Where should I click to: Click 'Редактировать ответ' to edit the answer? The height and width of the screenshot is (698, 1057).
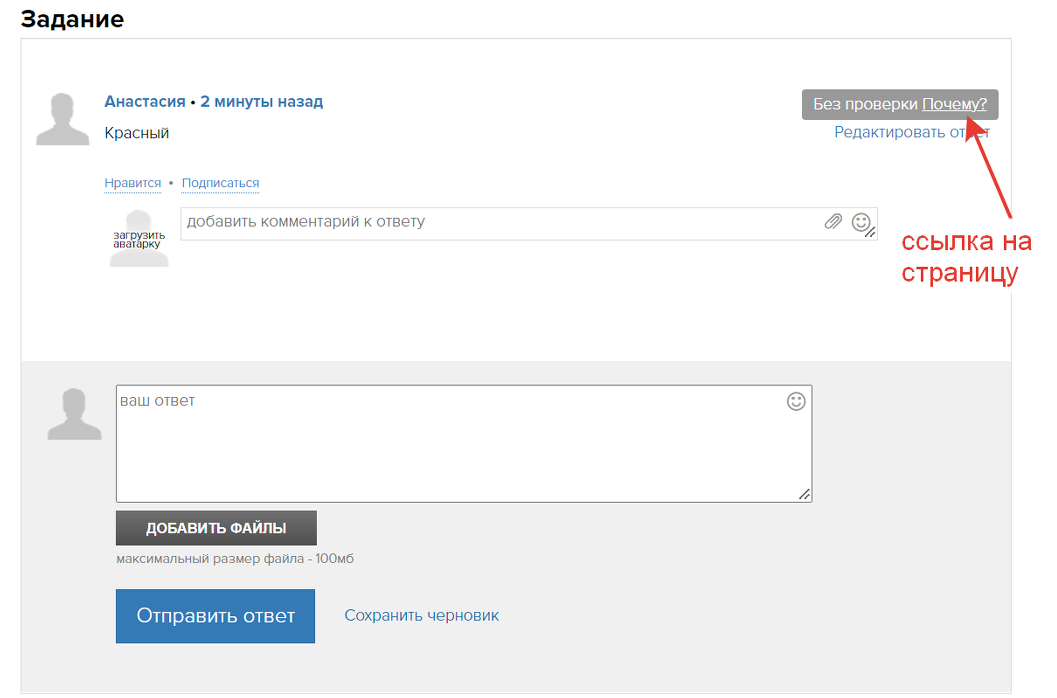click(x=911, y=132)
